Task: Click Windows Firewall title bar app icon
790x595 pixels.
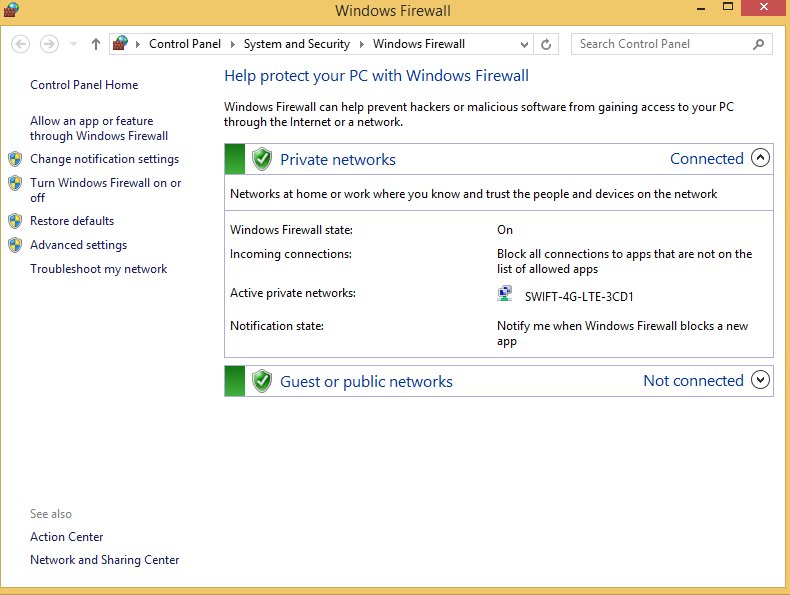Action: tap(11, 9)
